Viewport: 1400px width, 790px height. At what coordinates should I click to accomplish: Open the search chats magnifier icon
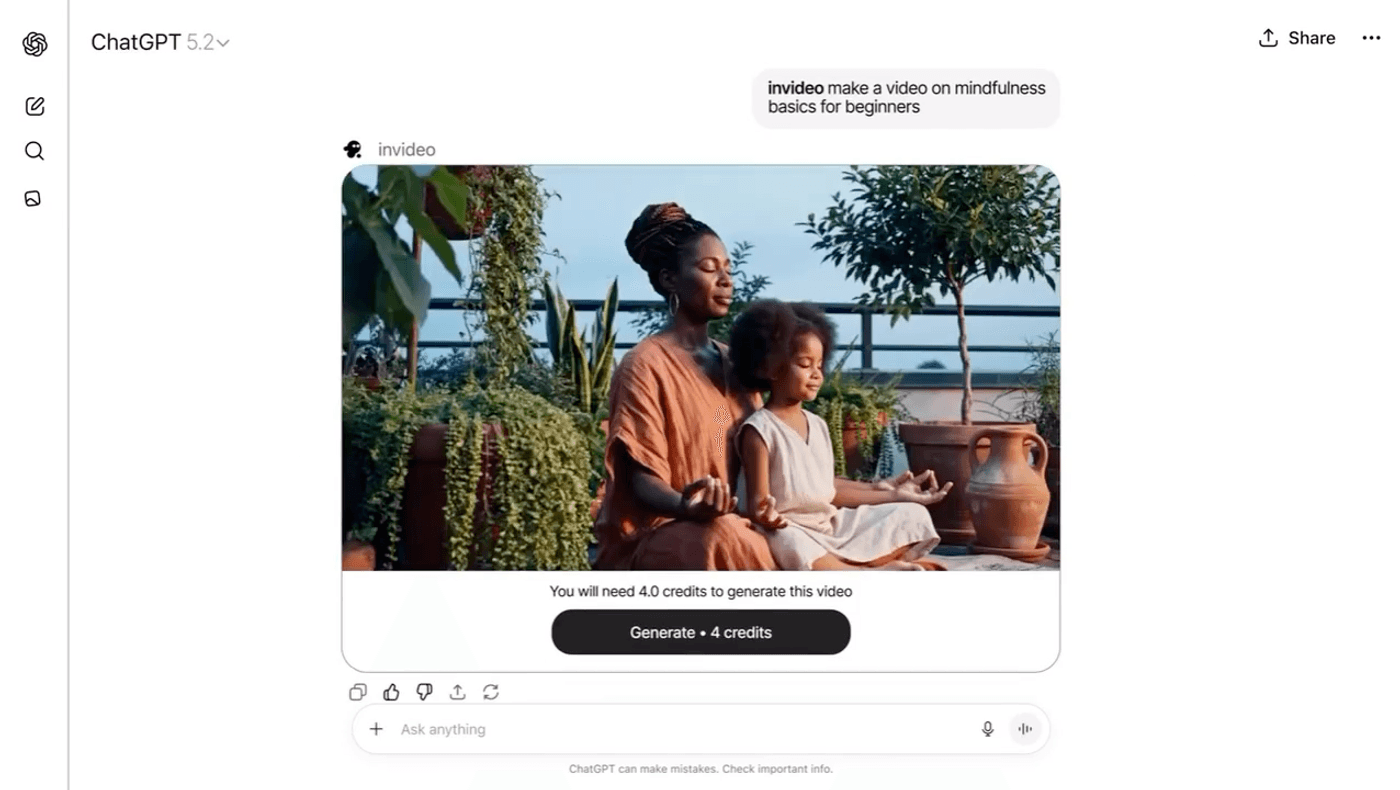point(34,151)
